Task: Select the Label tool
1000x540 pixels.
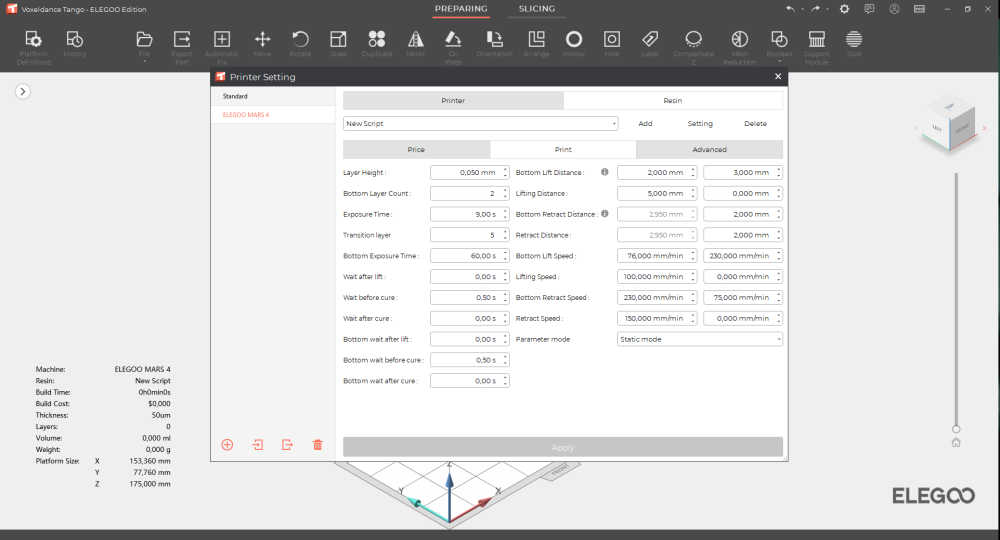Action: (x=650, y=44)
